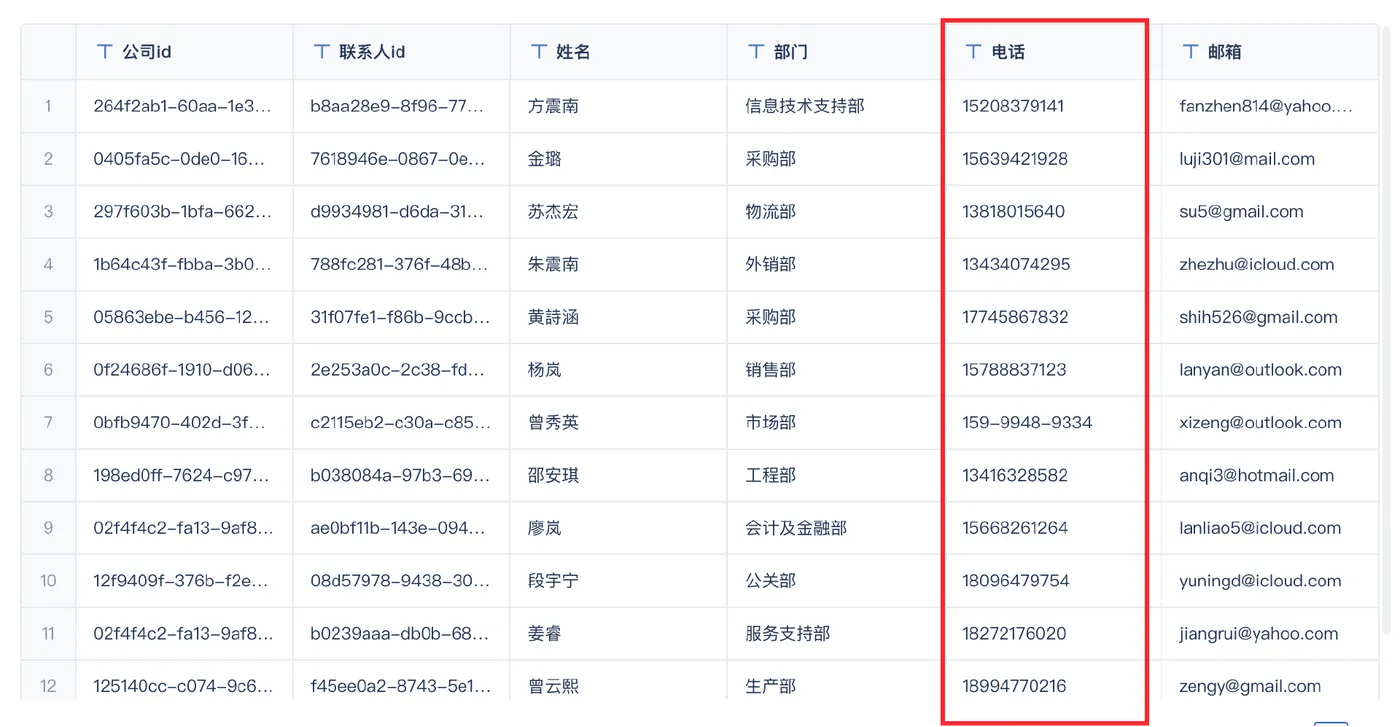
Task: Select company id starting with 1b64c43f
Action: (x=182, y=265)
